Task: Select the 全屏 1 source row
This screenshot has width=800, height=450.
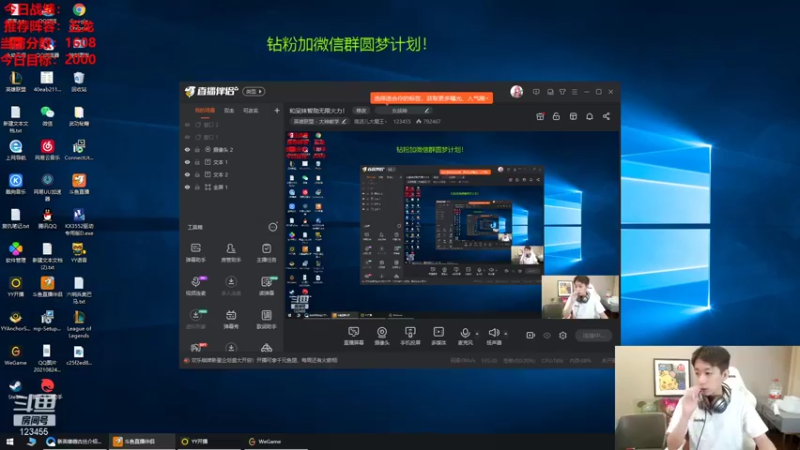Action: [232, 187]
